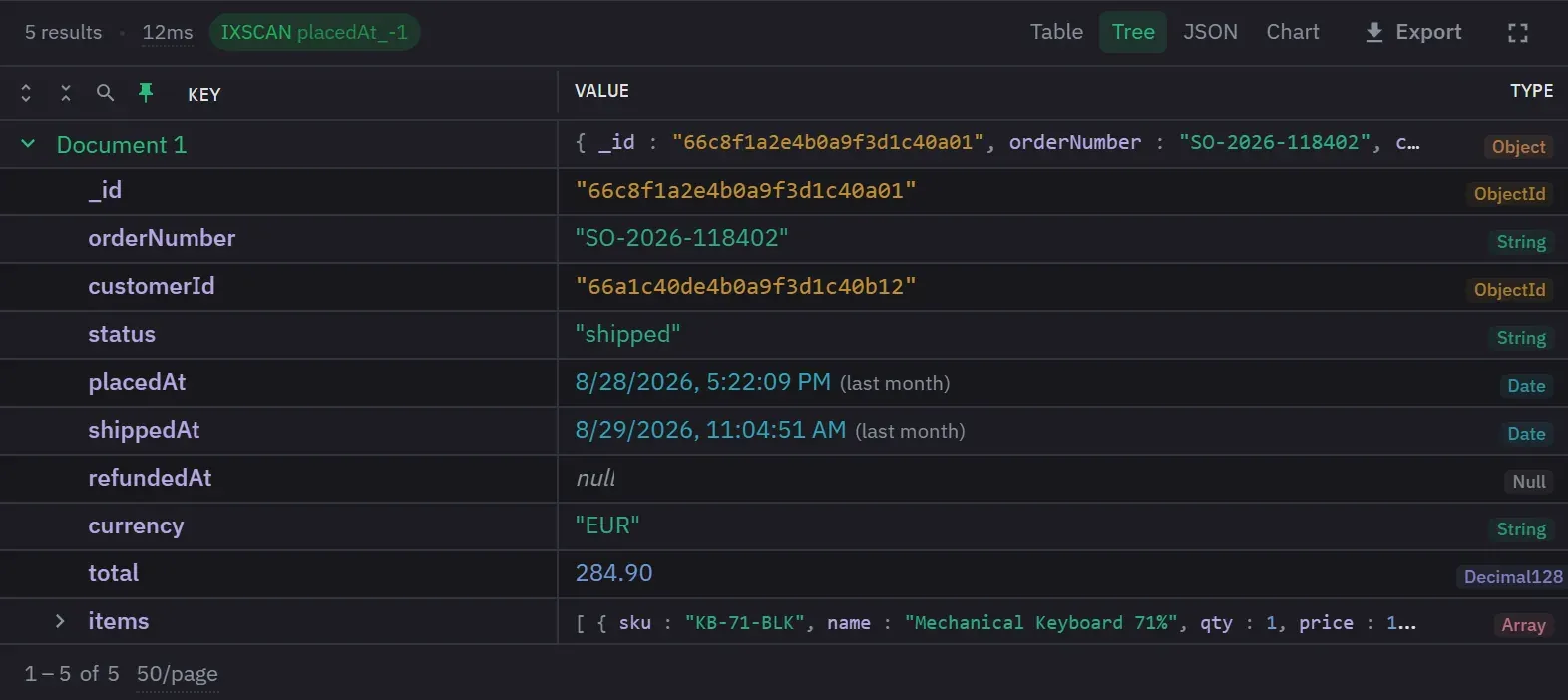This screenshot has width=1568, height=700.
Task: Select the _id key row
Action: click(105, 190)
